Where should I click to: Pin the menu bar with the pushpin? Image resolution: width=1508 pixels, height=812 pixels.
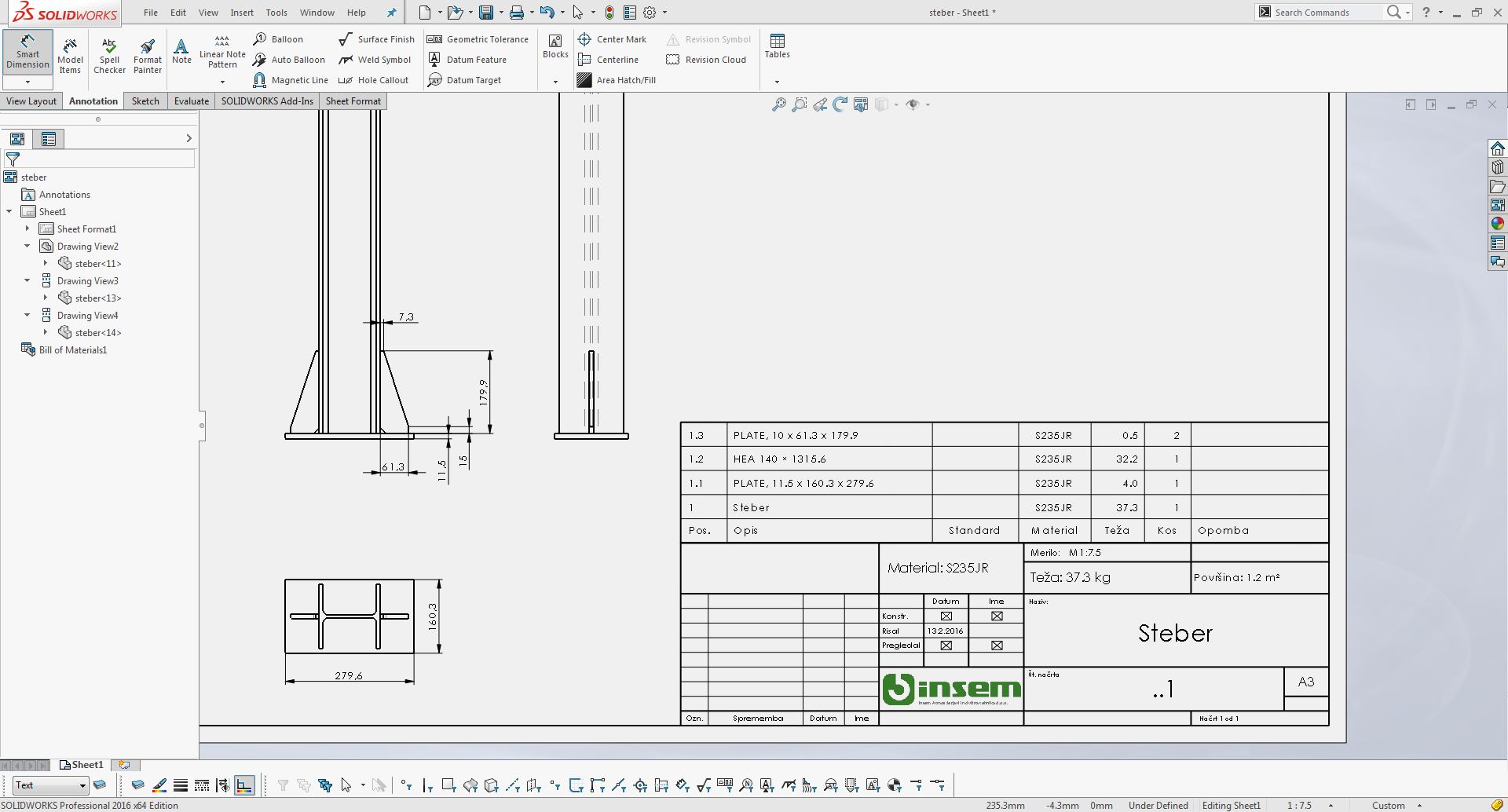[x=392, y=13]
